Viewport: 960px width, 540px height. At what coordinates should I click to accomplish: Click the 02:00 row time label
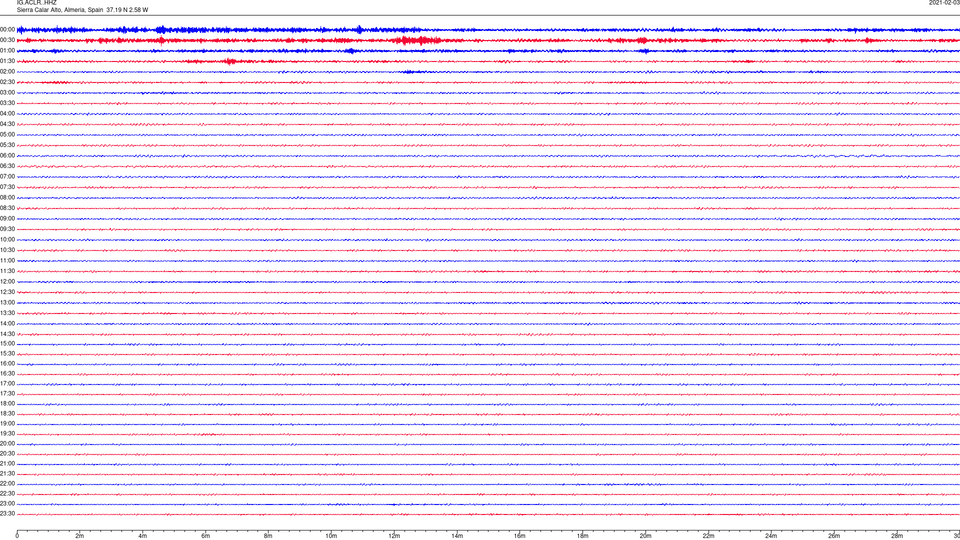point(7,72)
